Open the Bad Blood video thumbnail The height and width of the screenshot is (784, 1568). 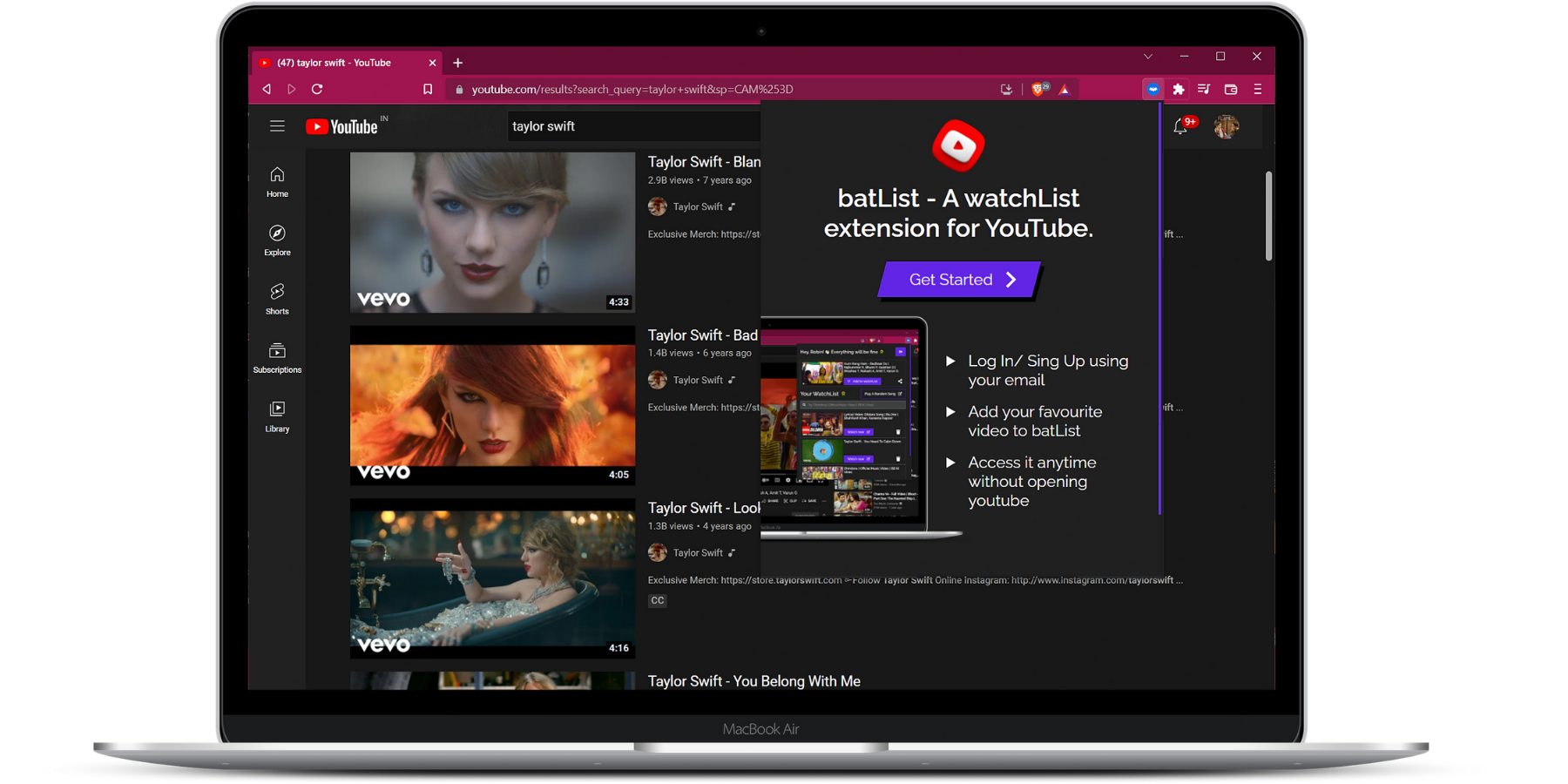(x=492, y=405)
